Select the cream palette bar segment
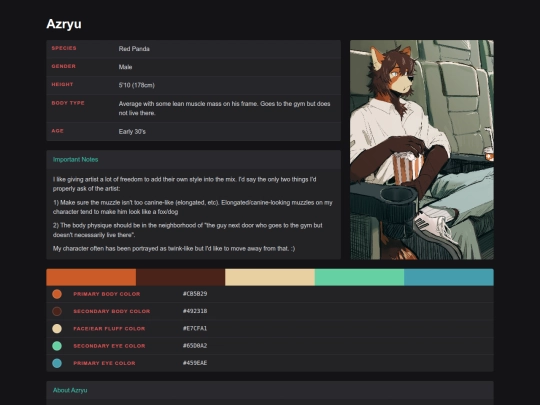 pyautogui.click(x=270, y=277)
